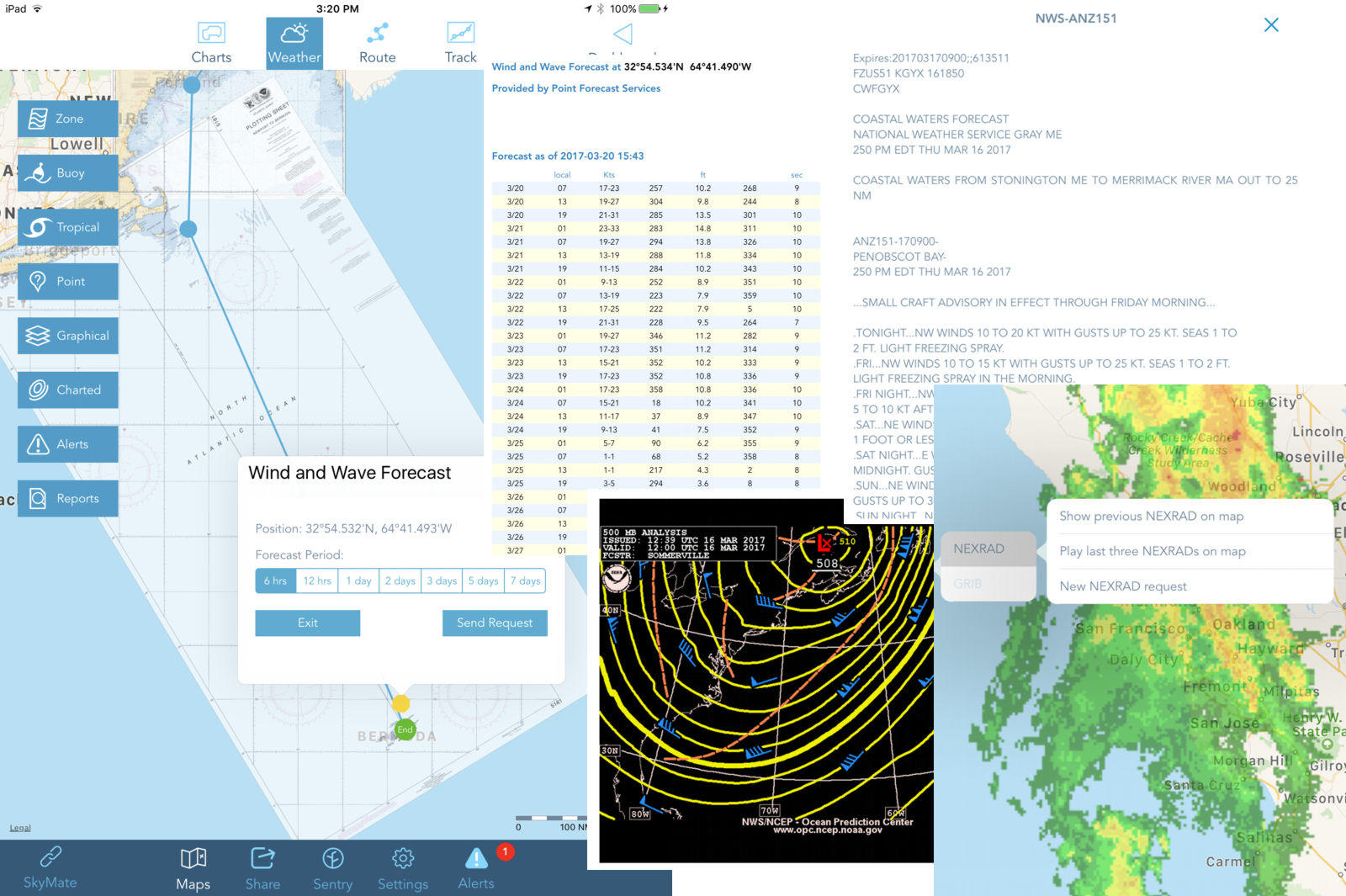The height and width of the screenshot is (896, 1346).
Task: Open Buoy weather data
Action: 67,172
